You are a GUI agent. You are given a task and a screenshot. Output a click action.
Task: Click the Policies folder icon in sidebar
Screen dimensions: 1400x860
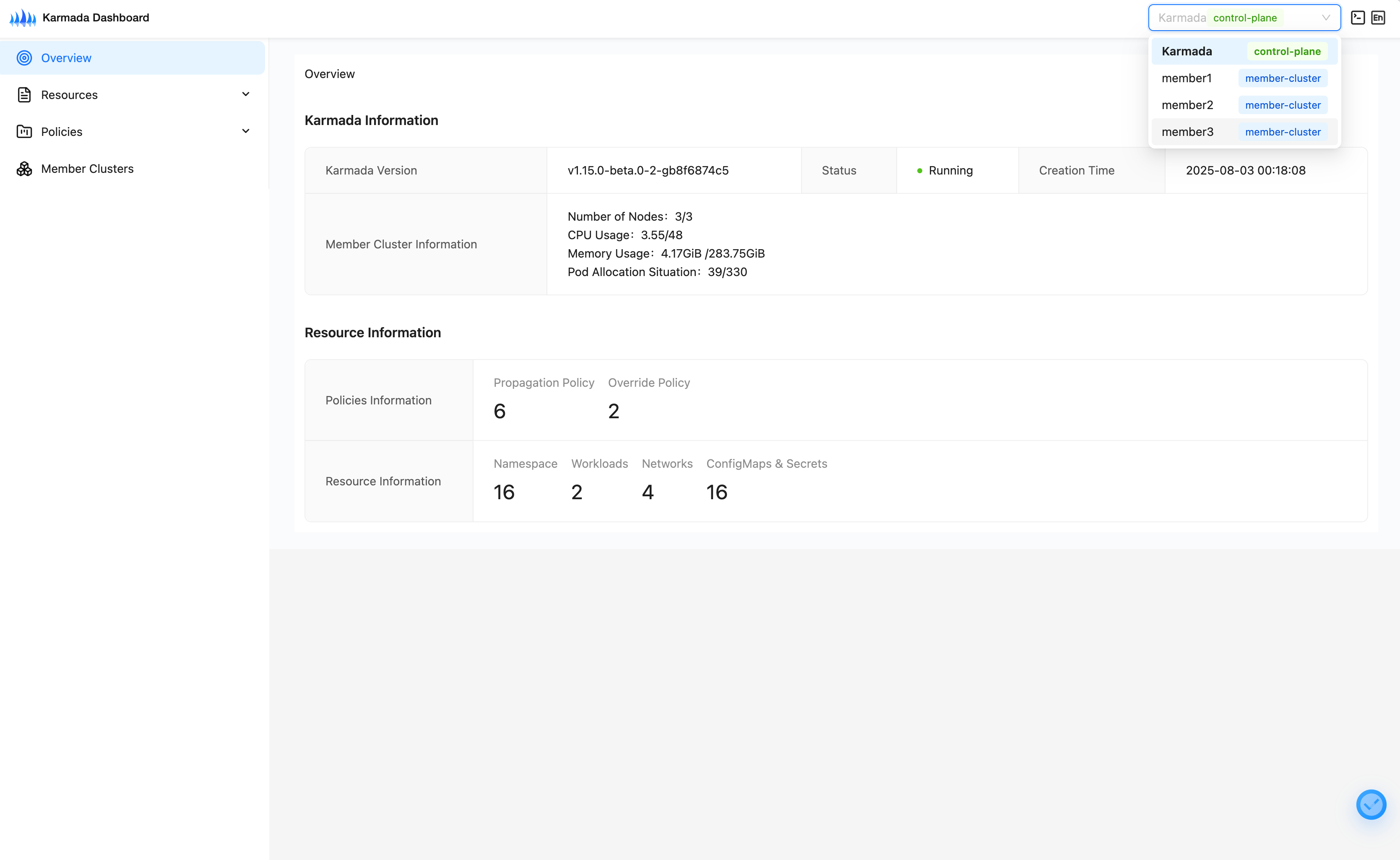point(24,131)
